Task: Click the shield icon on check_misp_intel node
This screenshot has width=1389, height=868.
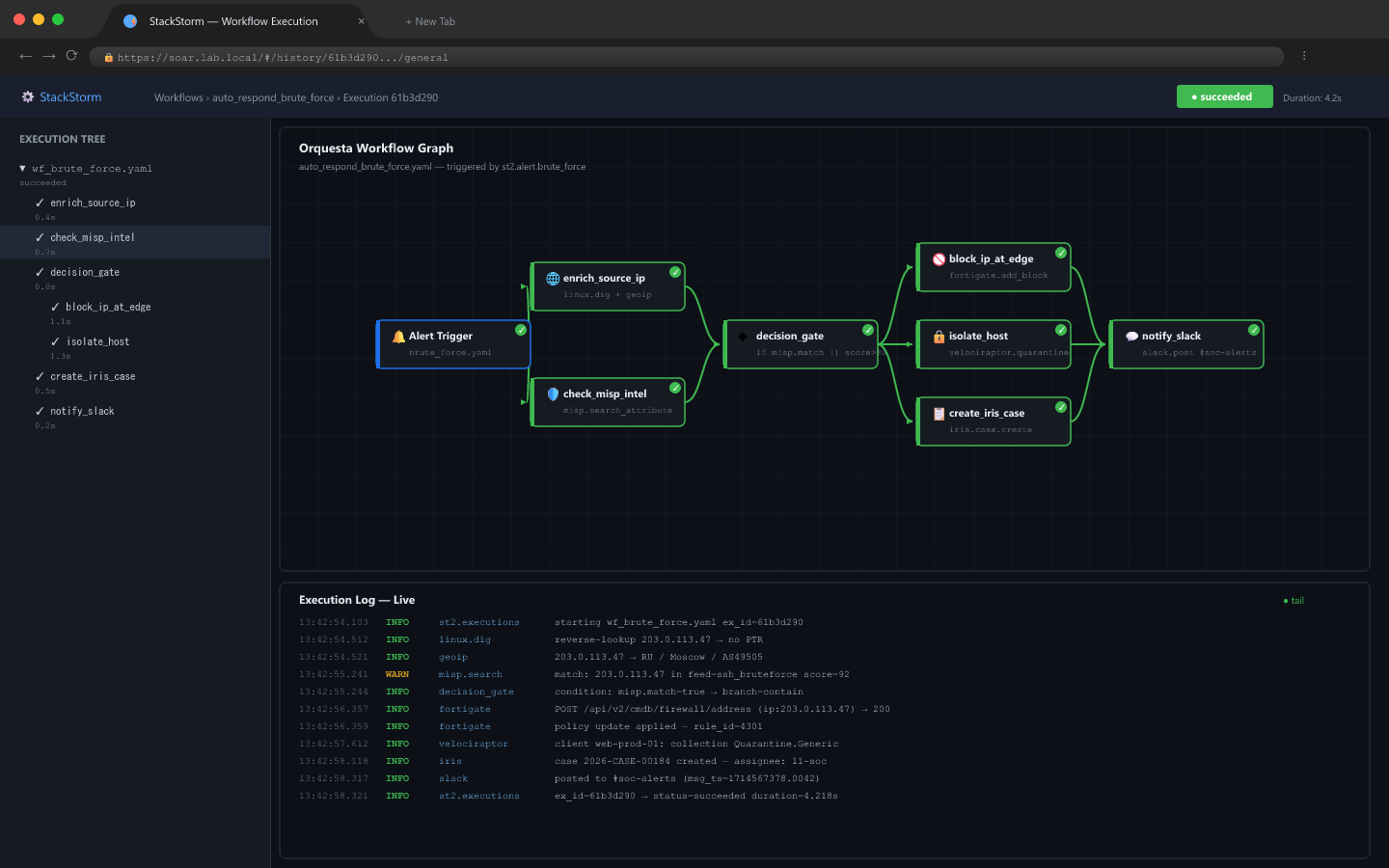Action: tap(553, 394)
